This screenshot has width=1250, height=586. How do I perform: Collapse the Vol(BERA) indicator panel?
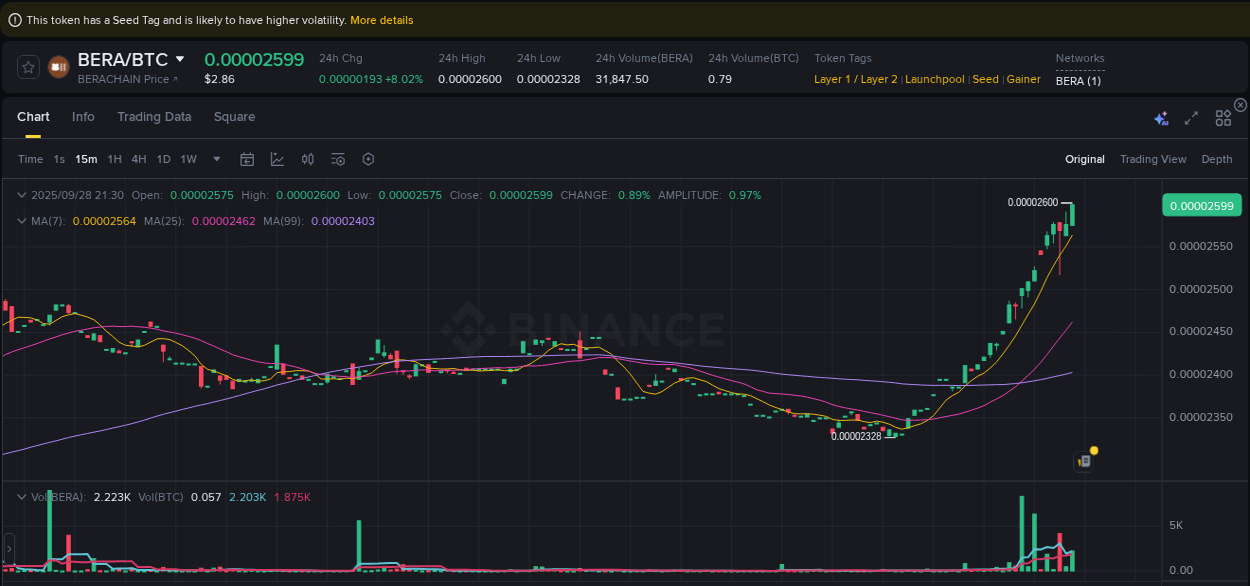point(20,496)
